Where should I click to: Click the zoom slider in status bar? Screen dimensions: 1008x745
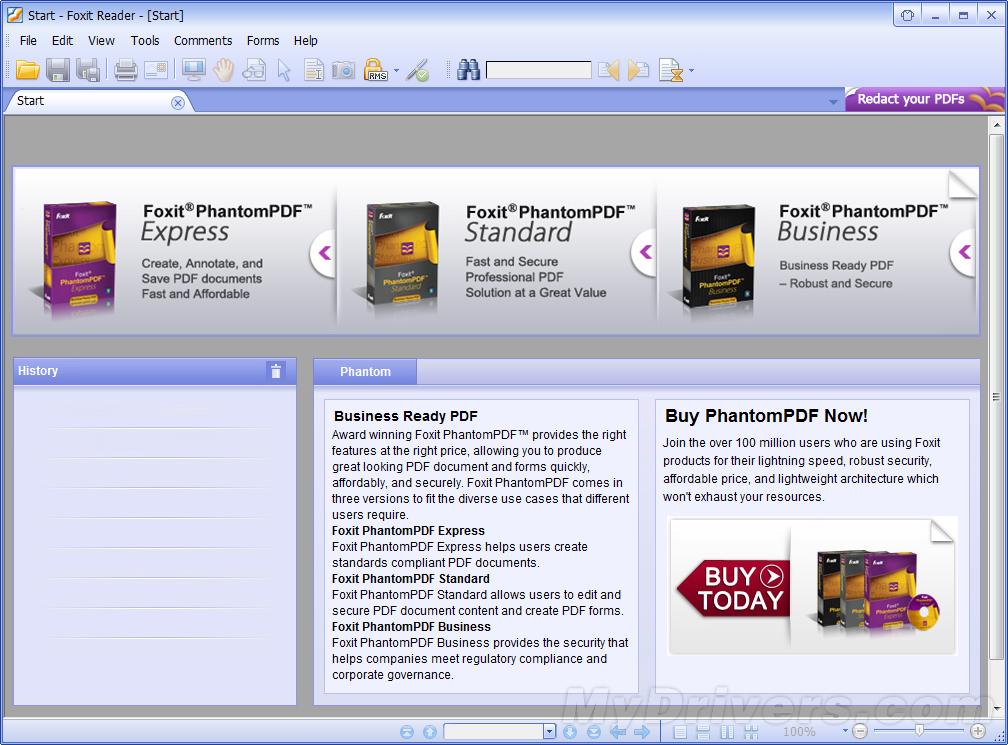(918, 732)
